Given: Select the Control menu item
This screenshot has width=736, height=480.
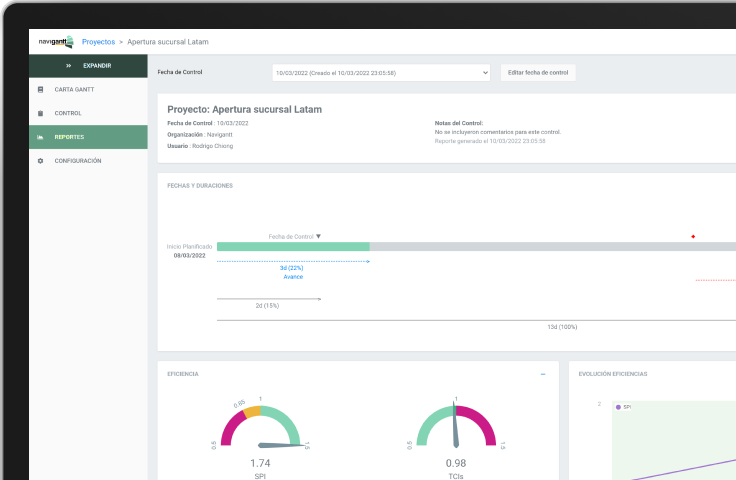Looking at the screenshot, I should 68,113.
